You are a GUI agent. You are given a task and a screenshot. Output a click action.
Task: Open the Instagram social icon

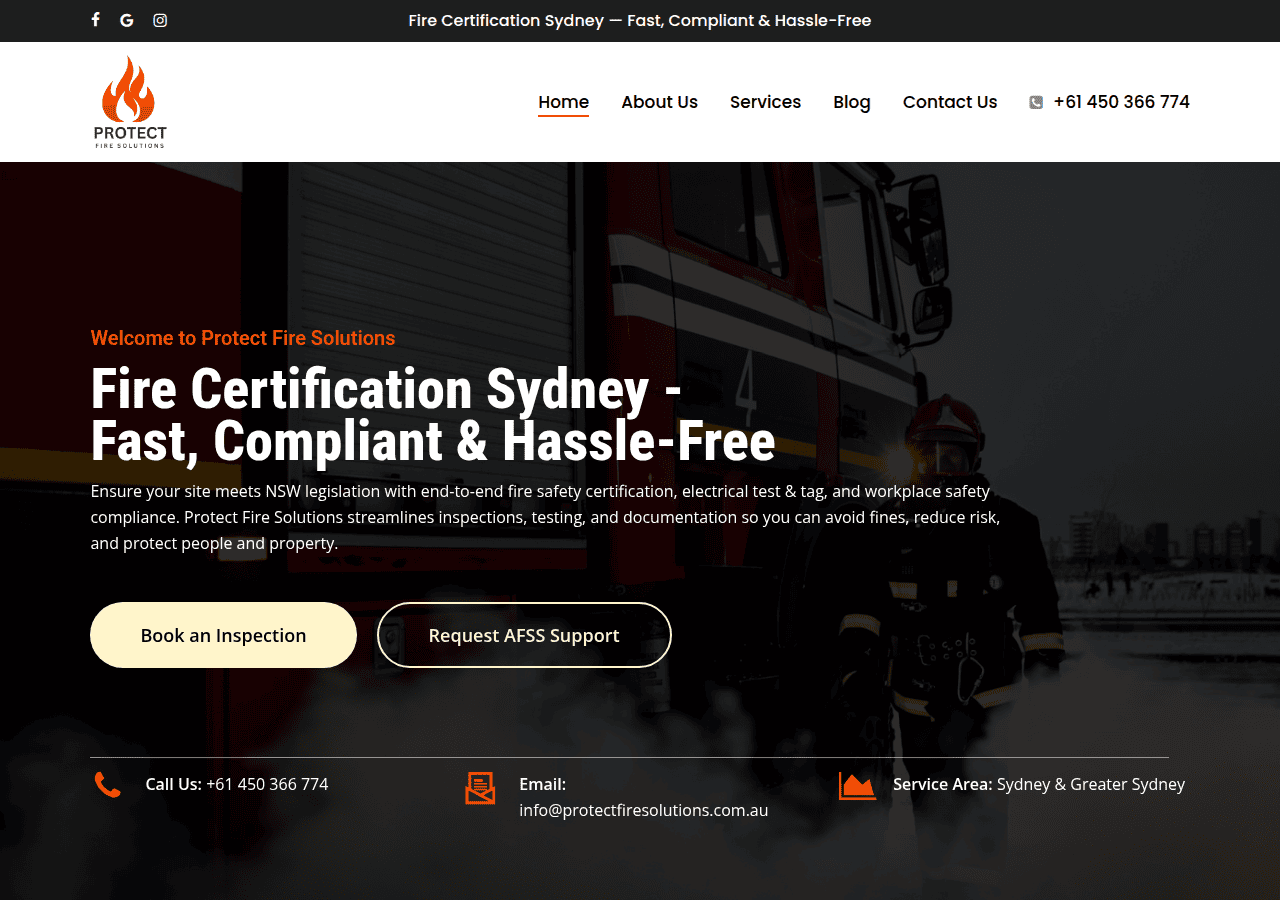pyautogui.click(x=160, y=20)
